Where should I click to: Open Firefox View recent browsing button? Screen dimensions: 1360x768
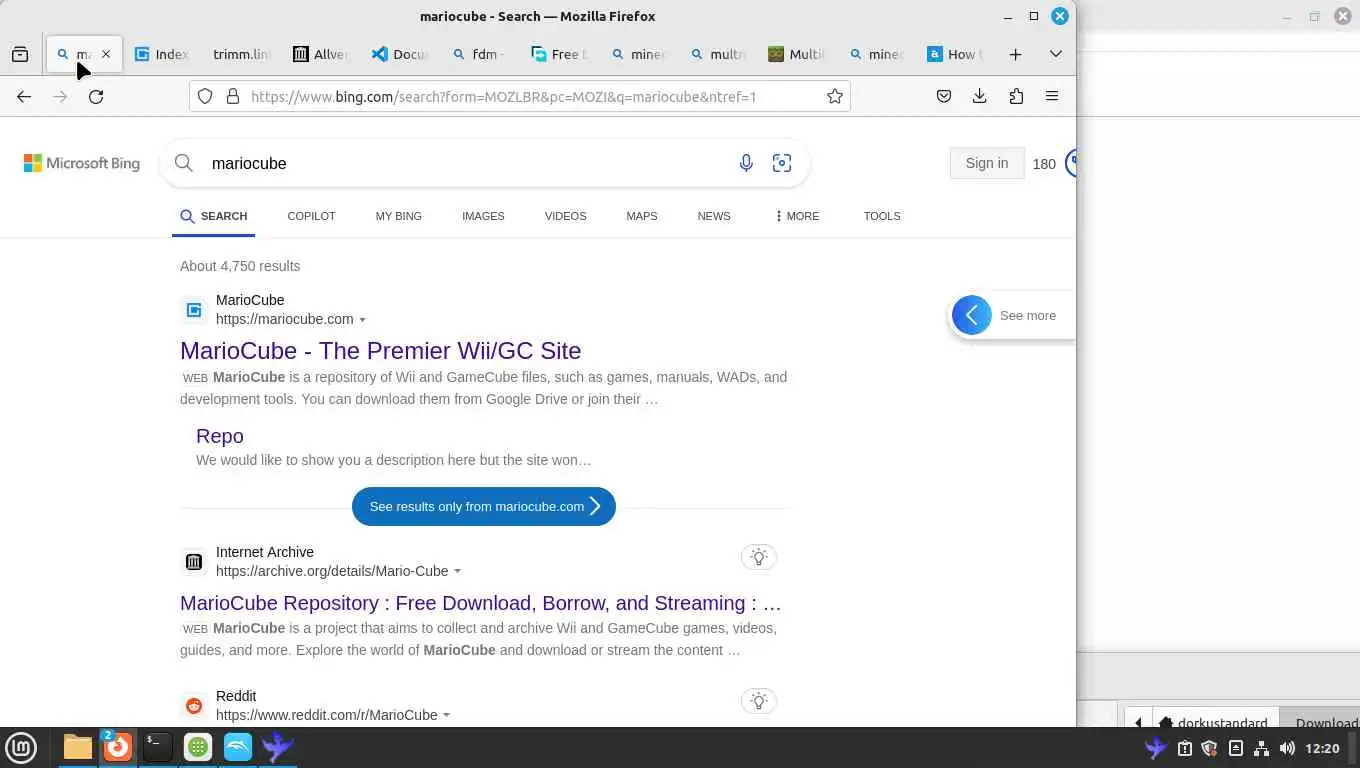(x=20, y=54)
